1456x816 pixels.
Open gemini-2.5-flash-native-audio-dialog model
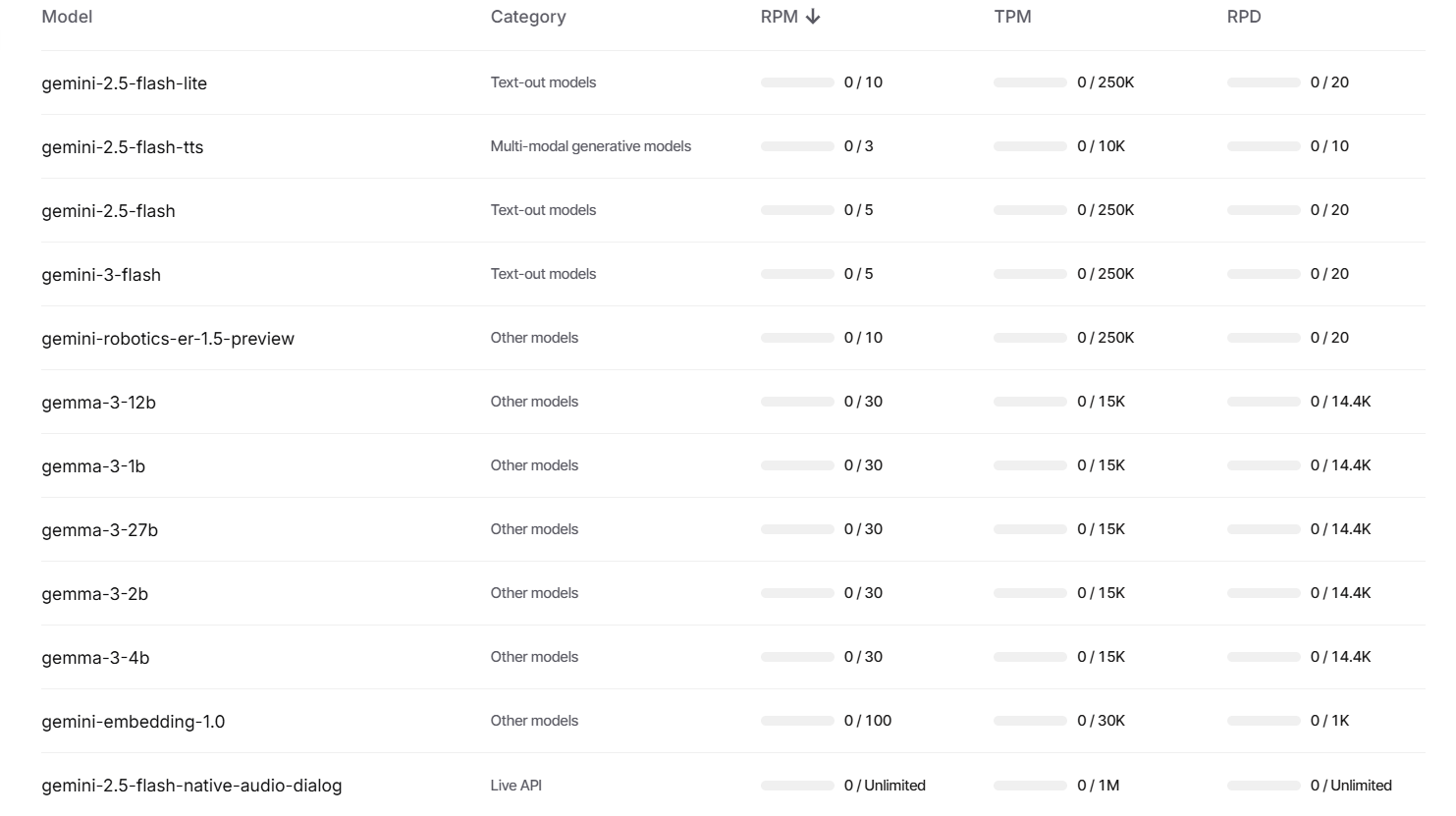191,786
